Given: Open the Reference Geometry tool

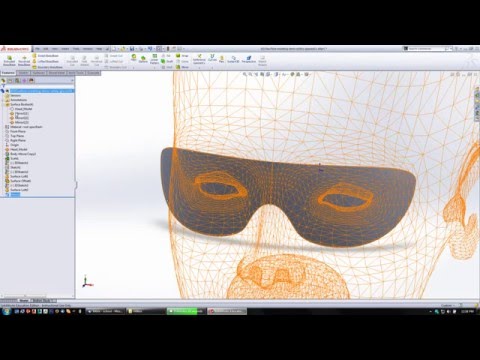Looking at the screenshot, I should pyautogui.click(x=199, y=59).
